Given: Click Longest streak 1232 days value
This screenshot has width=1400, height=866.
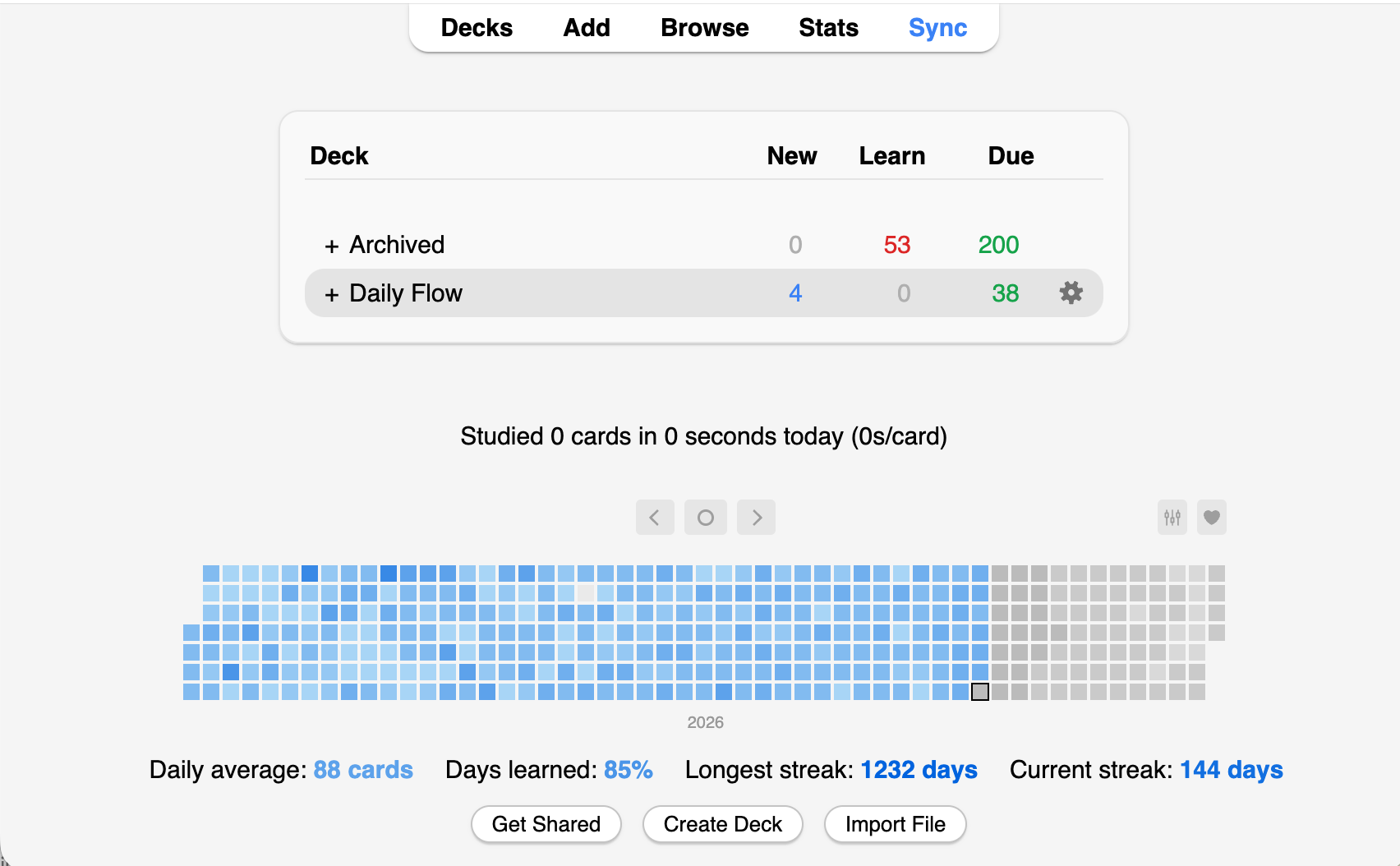Looking at the screenshot, I should point(919,770).
